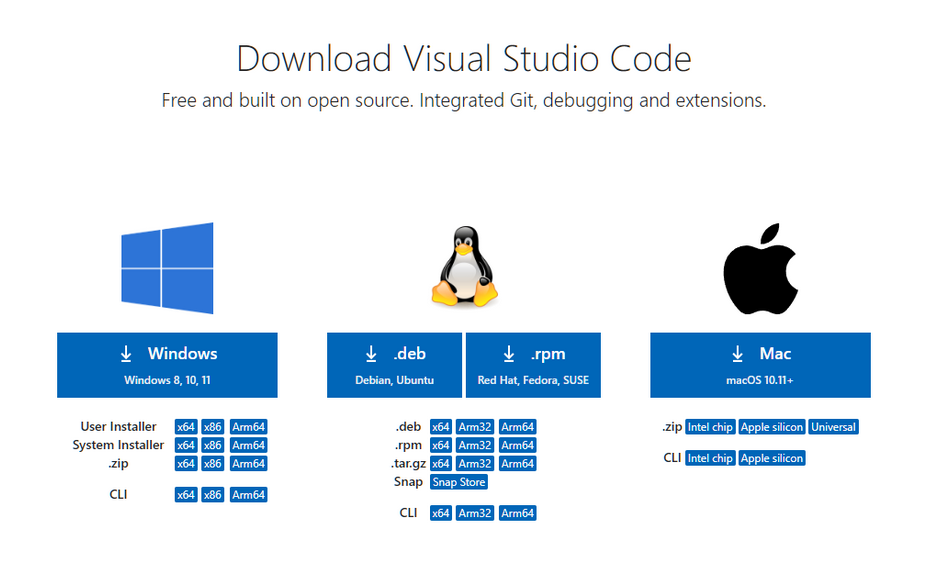The height and width of the screenshot is (570, 951).
Task: Select Arm64 in the Linux .tar.gz row
Action: coord(517,464)
